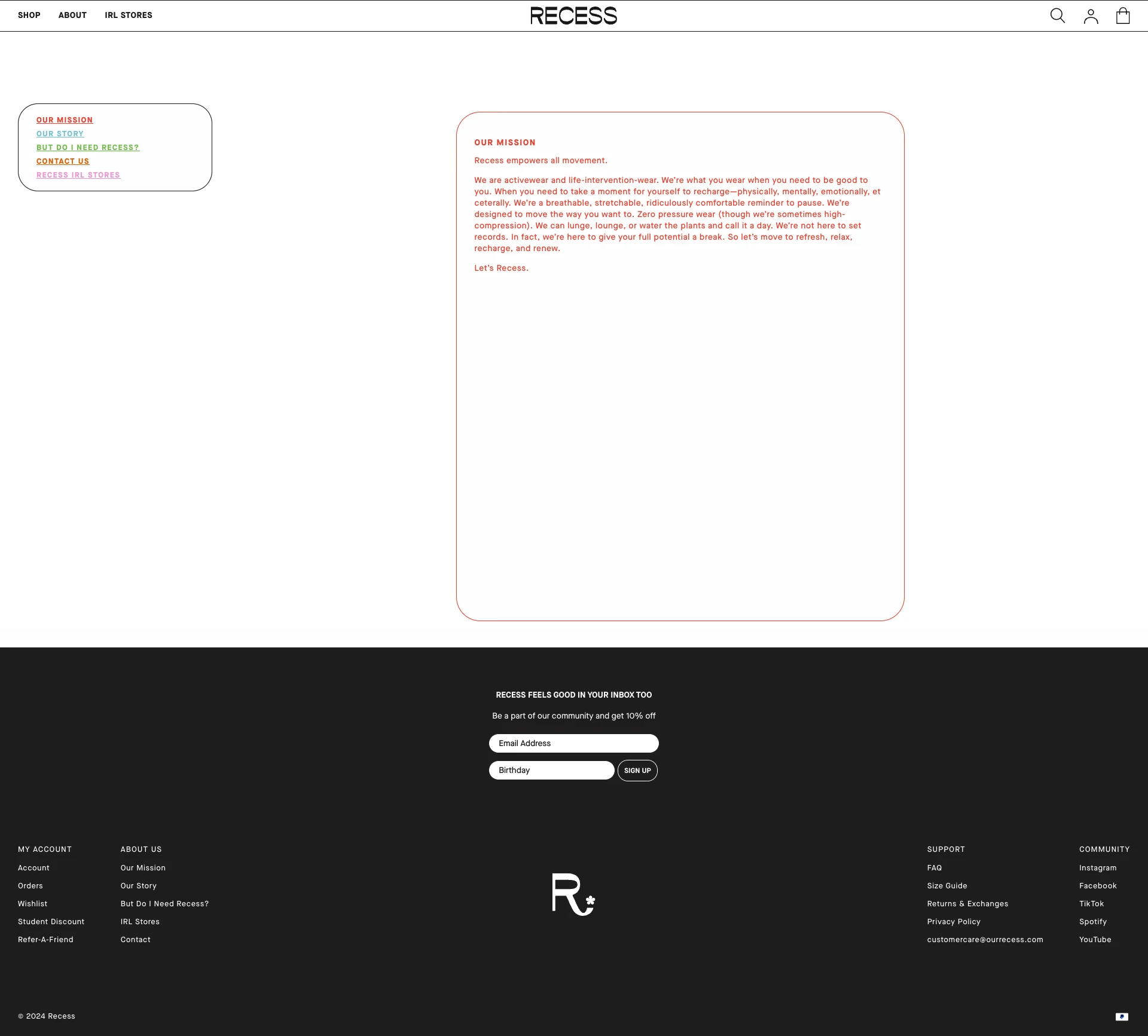Open Privacy Policy link
Screen dimensions: 1148x1036
[x=954, y=922]
